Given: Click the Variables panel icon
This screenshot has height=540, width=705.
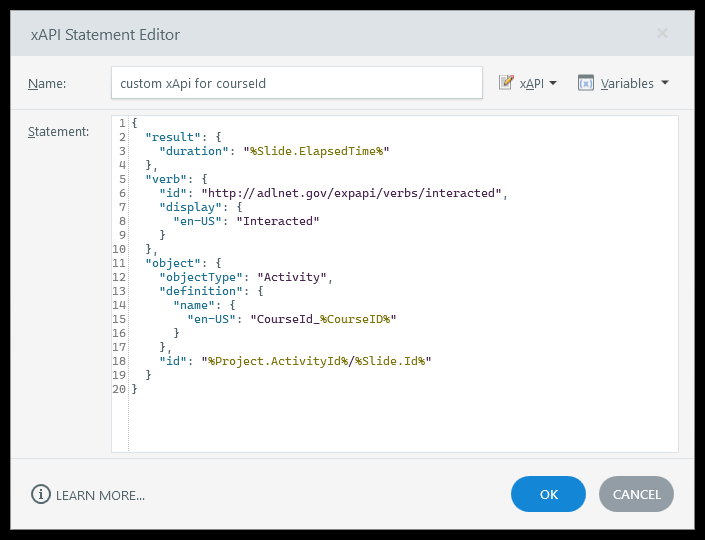Looking at the screenshot, I should (586, 84).
